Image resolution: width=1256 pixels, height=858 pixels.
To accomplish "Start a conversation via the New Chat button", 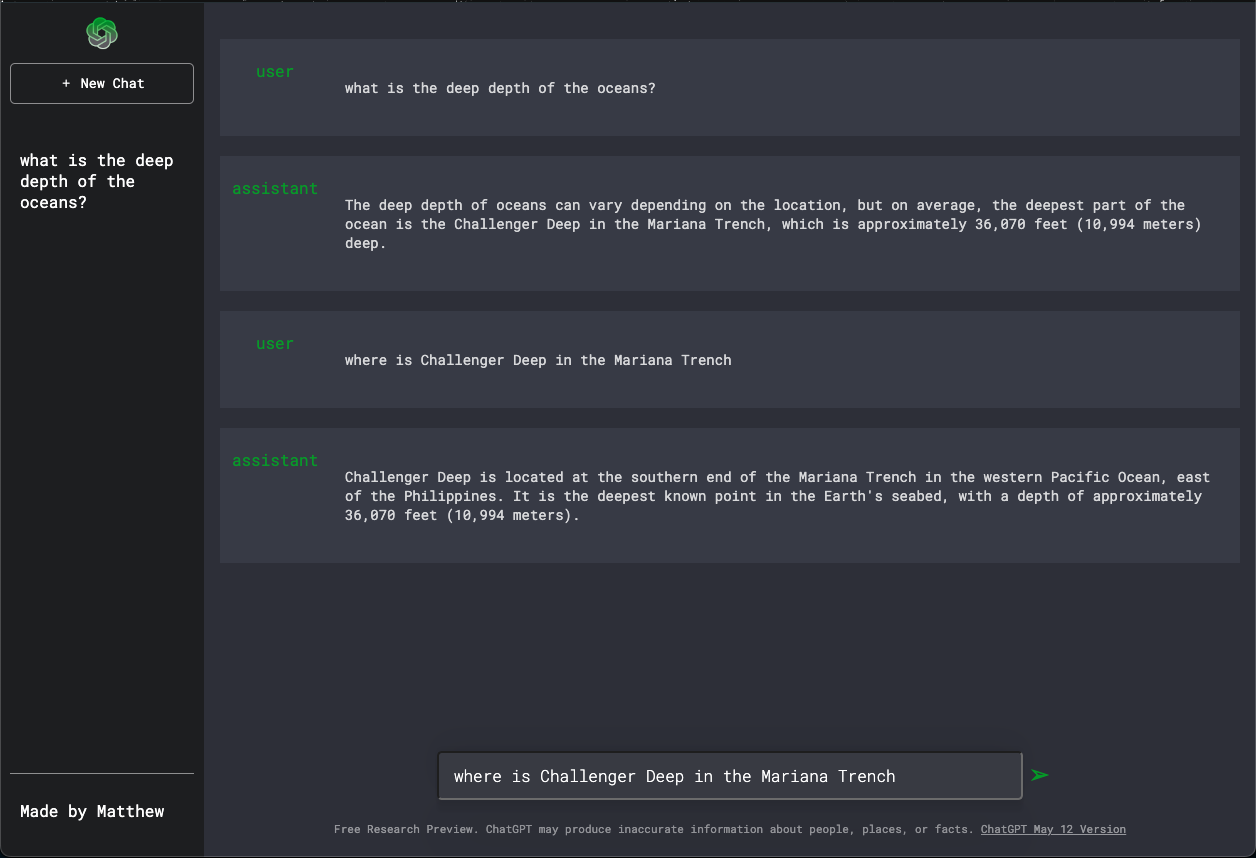I will click(x=101, y=83).
